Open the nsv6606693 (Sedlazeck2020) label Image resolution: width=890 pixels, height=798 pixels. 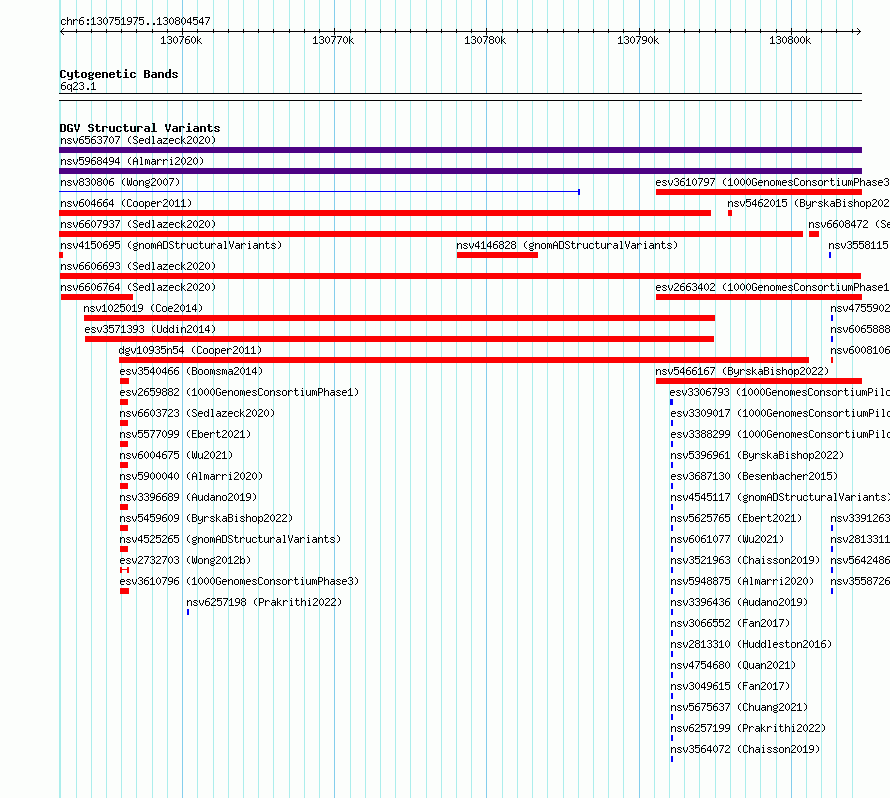[x=138, y=266]
